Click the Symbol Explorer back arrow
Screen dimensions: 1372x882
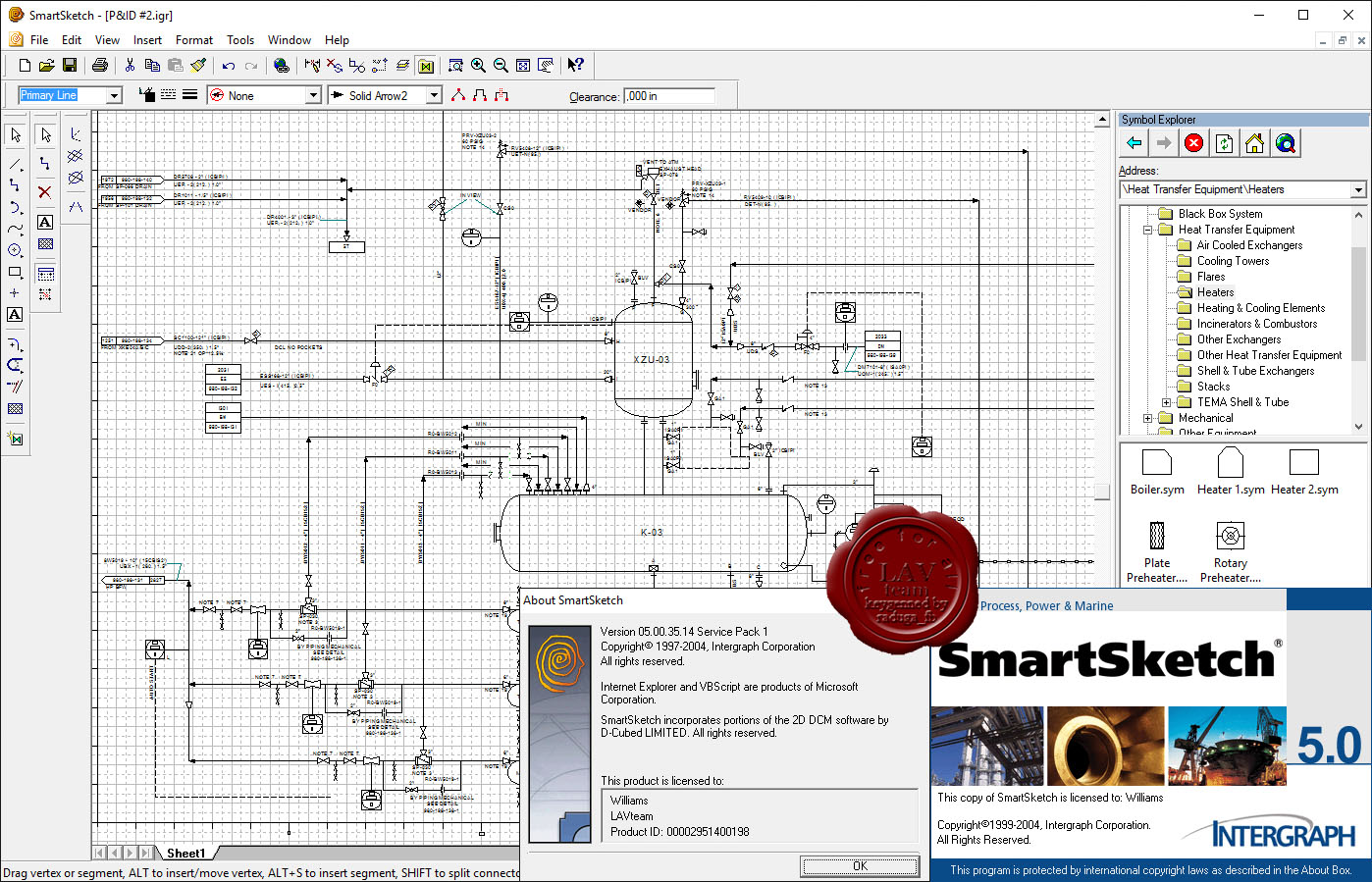pos(1135,143)
